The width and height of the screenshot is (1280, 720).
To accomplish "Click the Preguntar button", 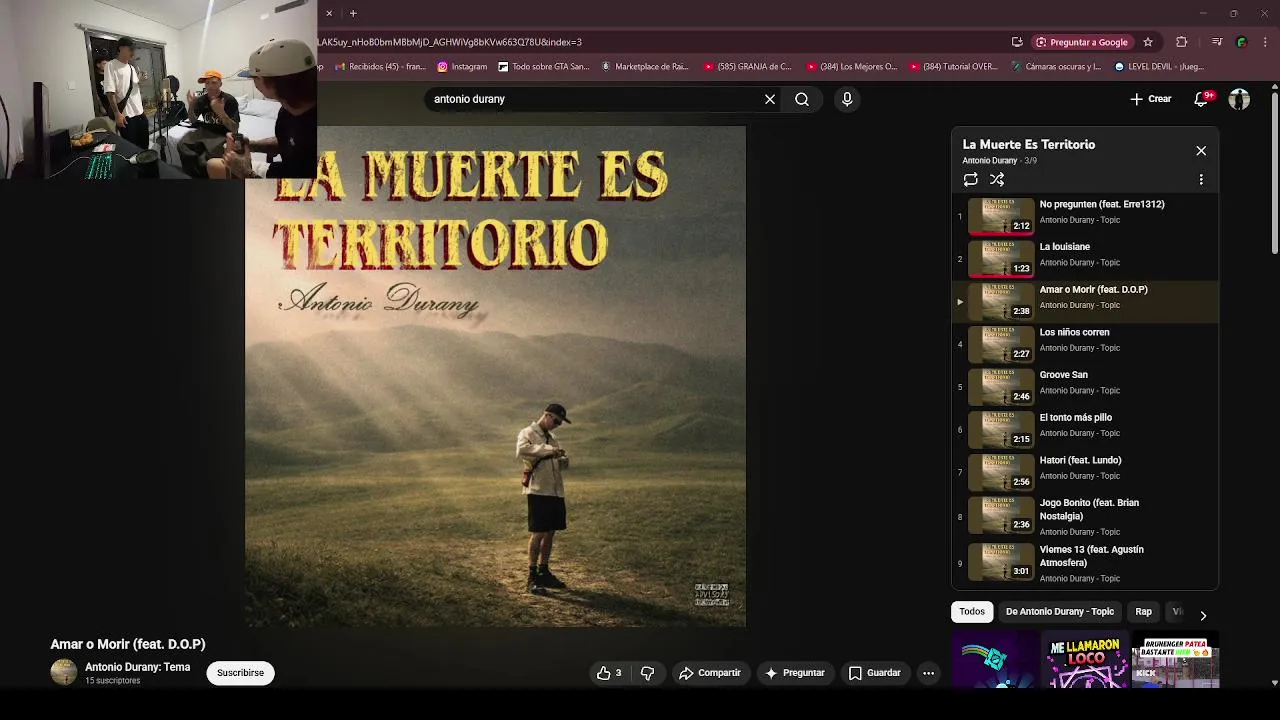I will (794, 673).
